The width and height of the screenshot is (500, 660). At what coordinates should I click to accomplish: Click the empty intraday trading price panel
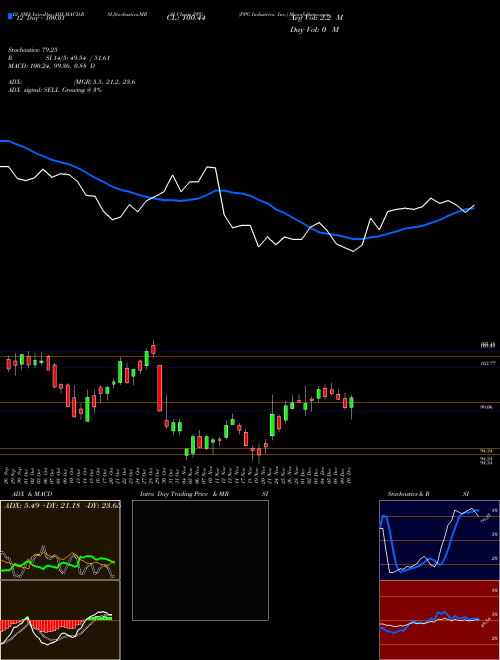pos(200,560)
